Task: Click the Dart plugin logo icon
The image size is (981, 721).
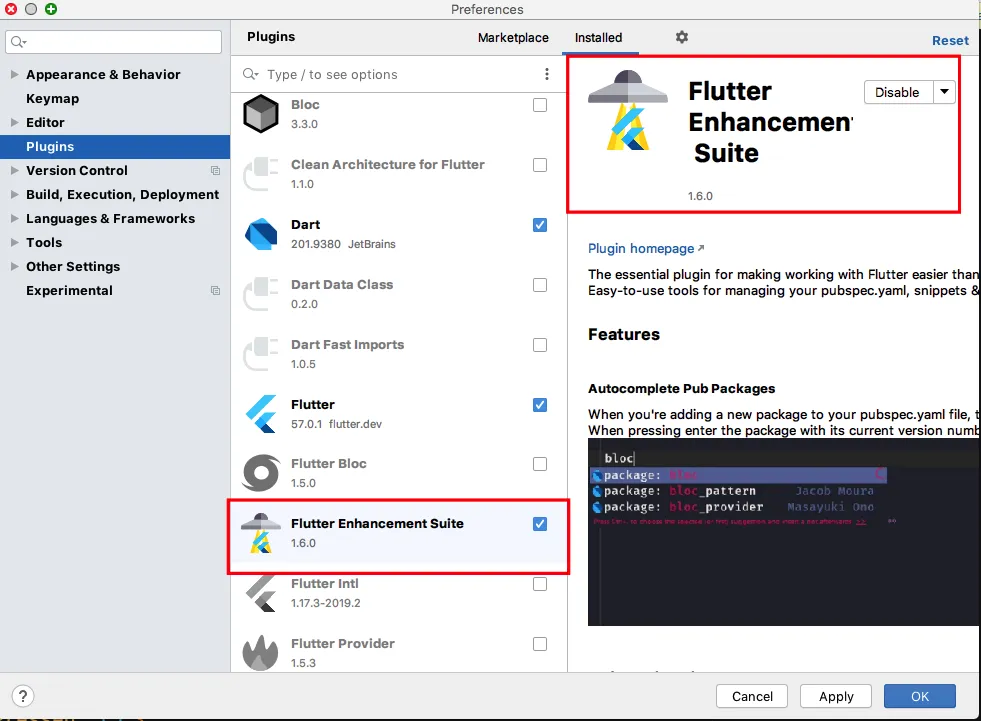Action: (261, 234)
